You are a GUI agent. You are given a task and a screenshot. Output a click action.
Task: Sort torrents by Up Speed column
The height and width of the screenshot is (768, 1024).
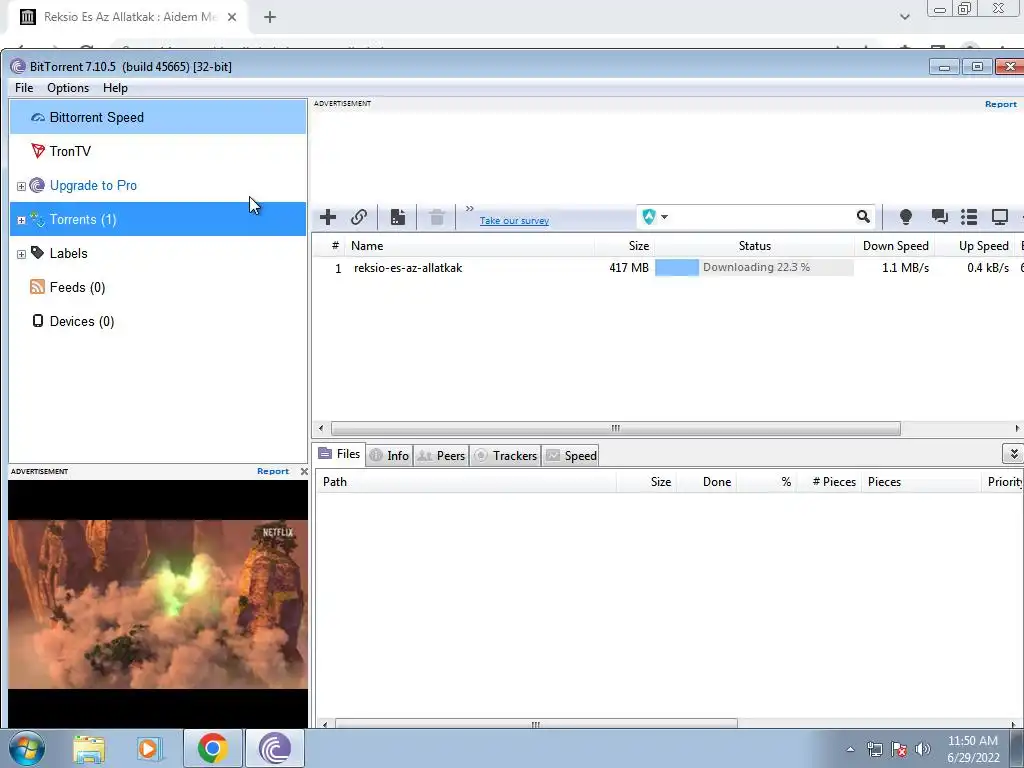point(976,246)
